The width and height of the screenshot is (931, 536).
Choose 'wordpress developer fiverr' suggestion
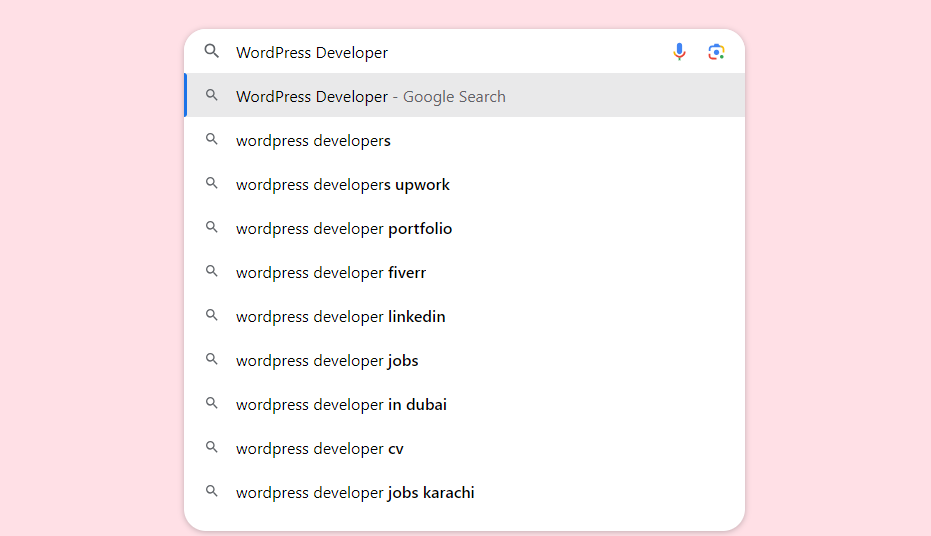tap(464, 272)
